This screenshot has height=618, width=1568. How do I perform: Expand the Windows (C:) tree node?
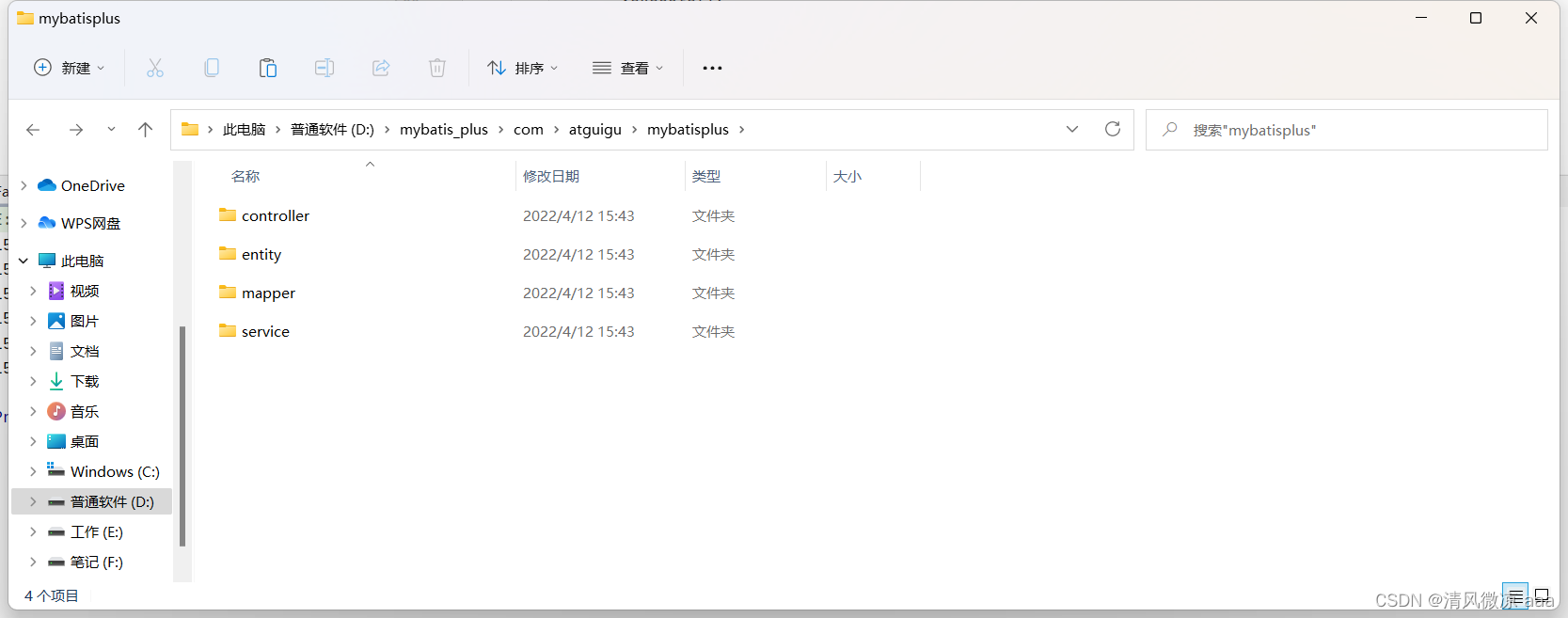(x=33, y=471)
